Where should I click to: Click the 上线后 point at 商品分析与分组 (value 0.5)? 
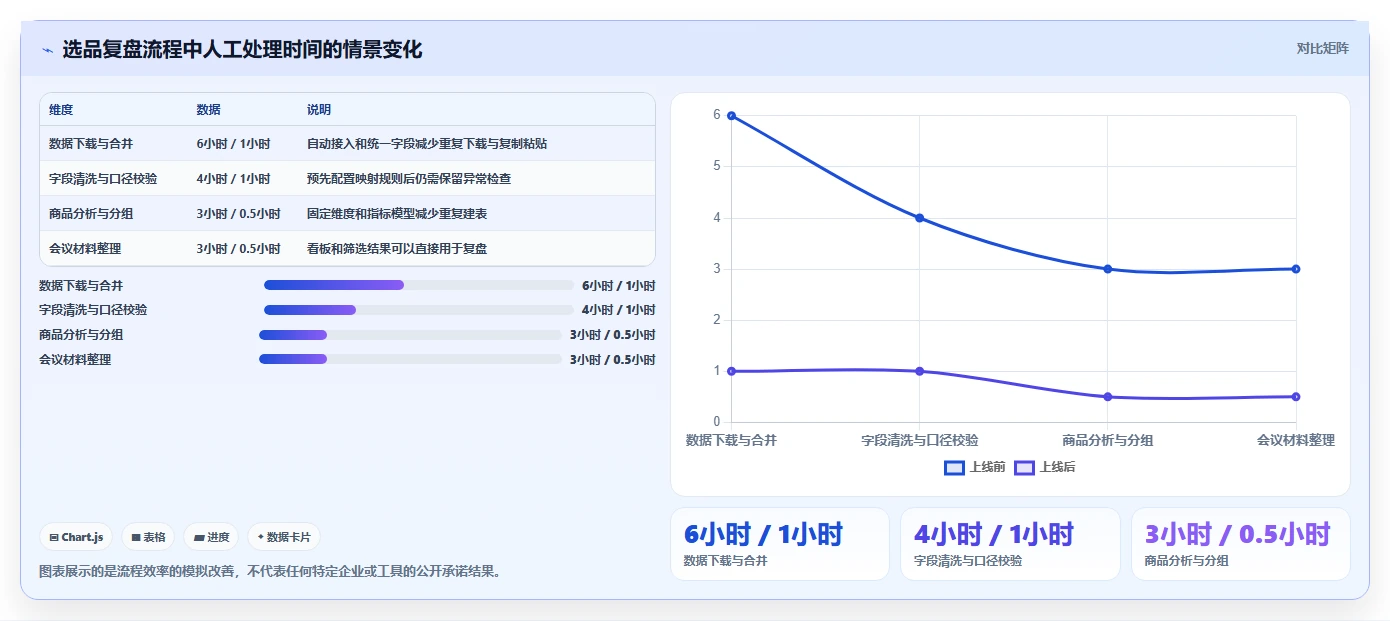click(1107, 397)
